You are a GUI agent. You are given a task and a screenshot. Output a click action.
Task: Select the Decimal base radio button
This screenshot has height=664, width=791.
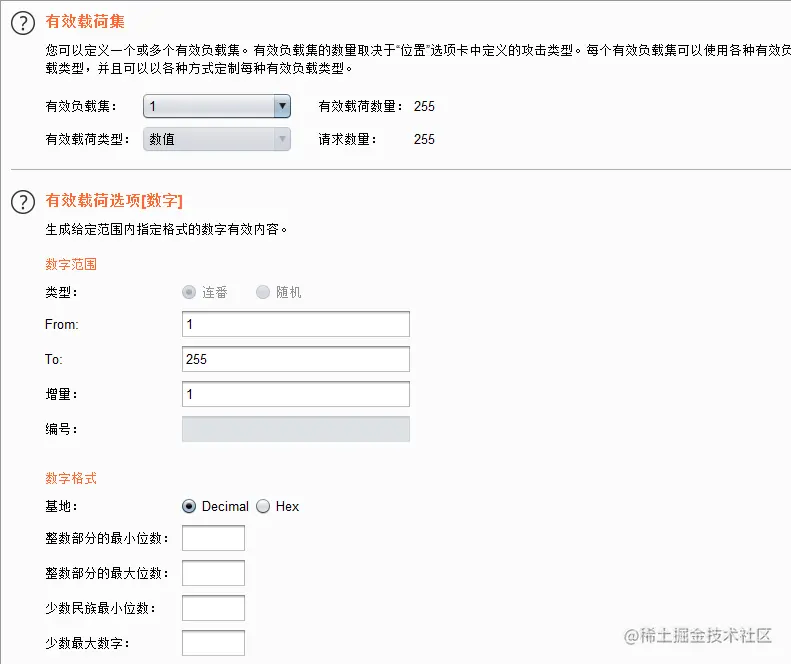click(x=189, y=506)
